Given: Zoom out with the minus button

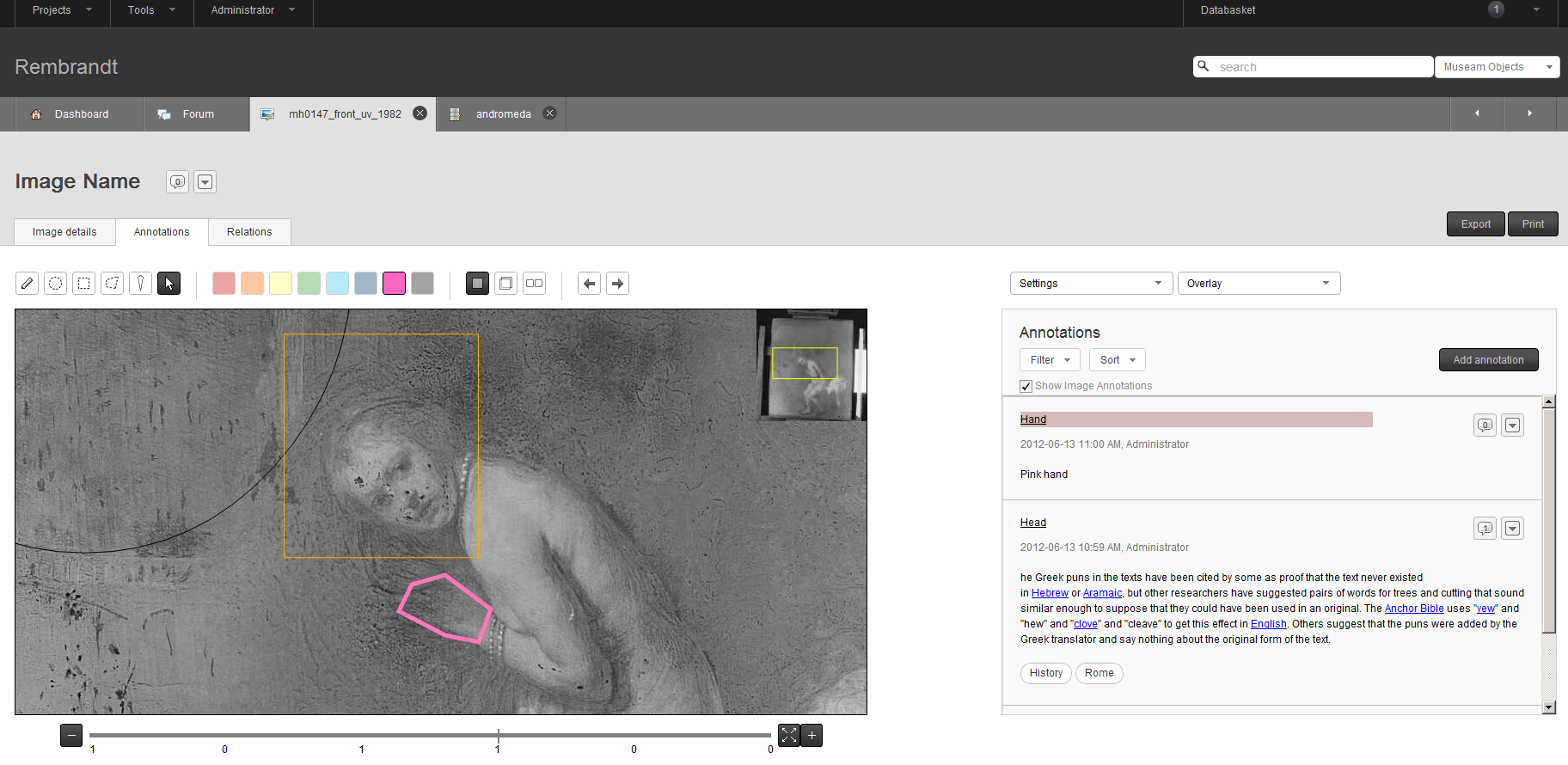Looking at the screenshot, I should pyautogui.click(x=72, y=735).
